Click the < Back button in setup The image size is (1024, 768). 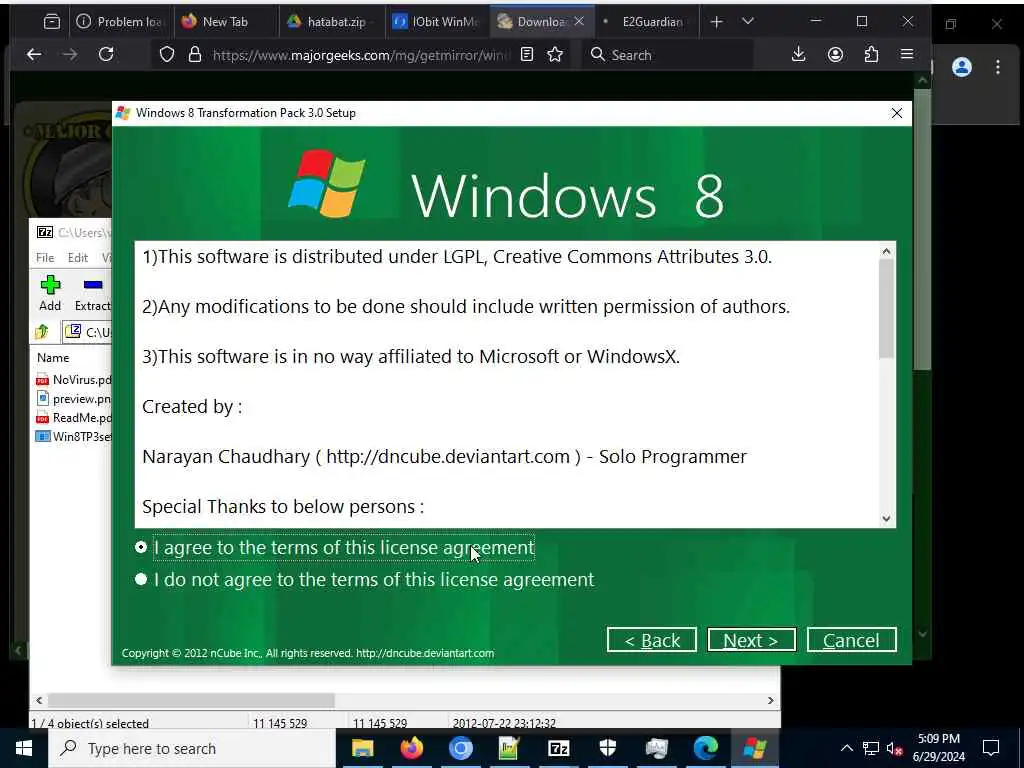pos(651,640)
